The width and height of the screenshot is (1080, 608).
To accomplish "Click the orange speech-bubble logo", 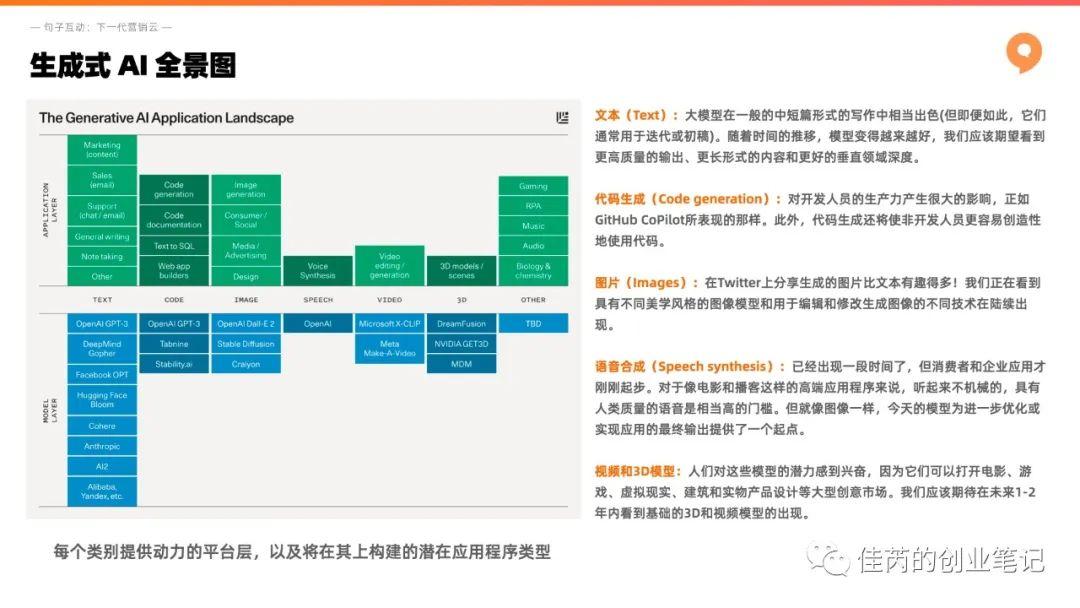I will pyautogui.click(x=1024, y=52).
